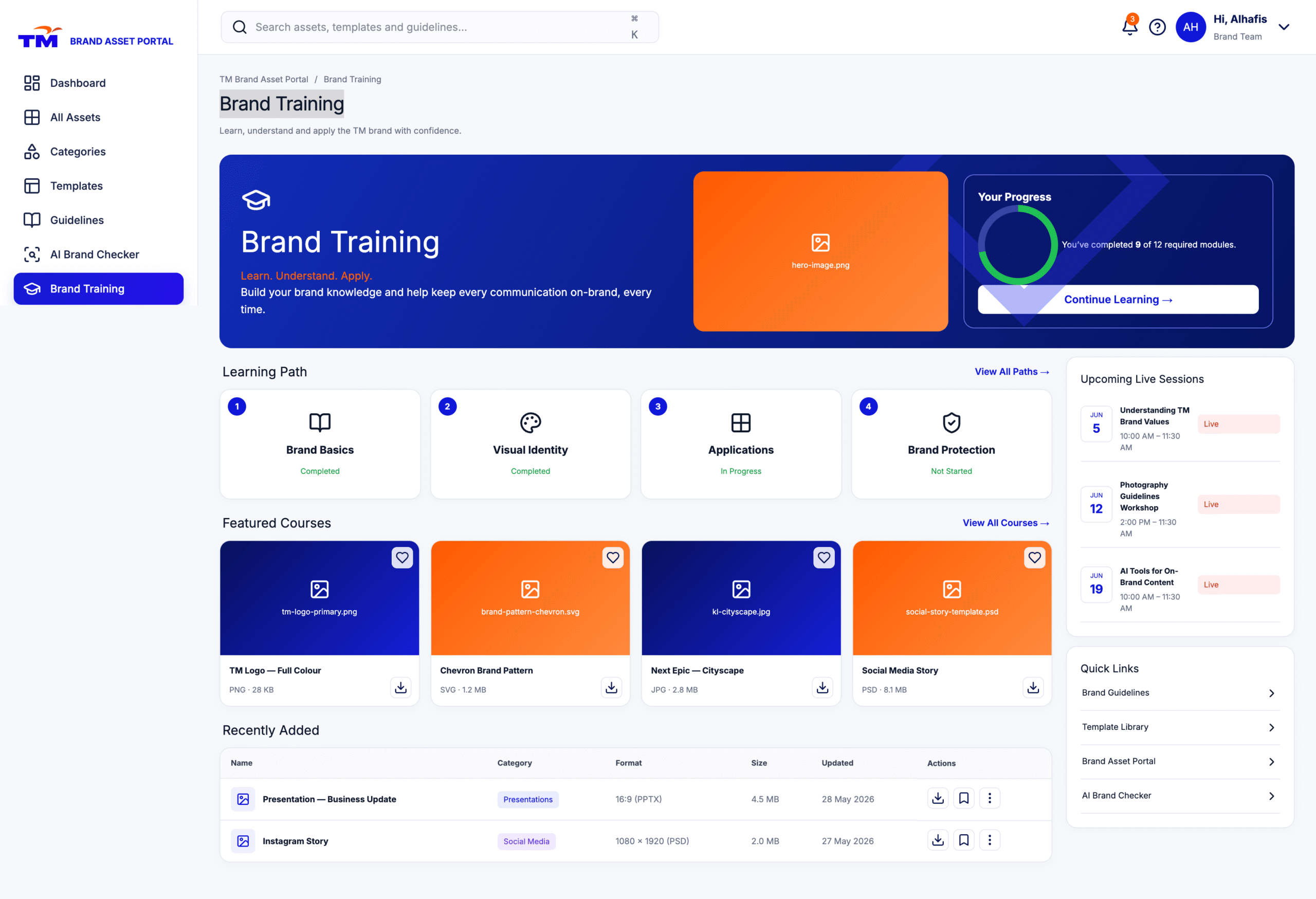Click the circular progress ring
This screenshot has width=1316, height=899.
tap(1017, 245)
